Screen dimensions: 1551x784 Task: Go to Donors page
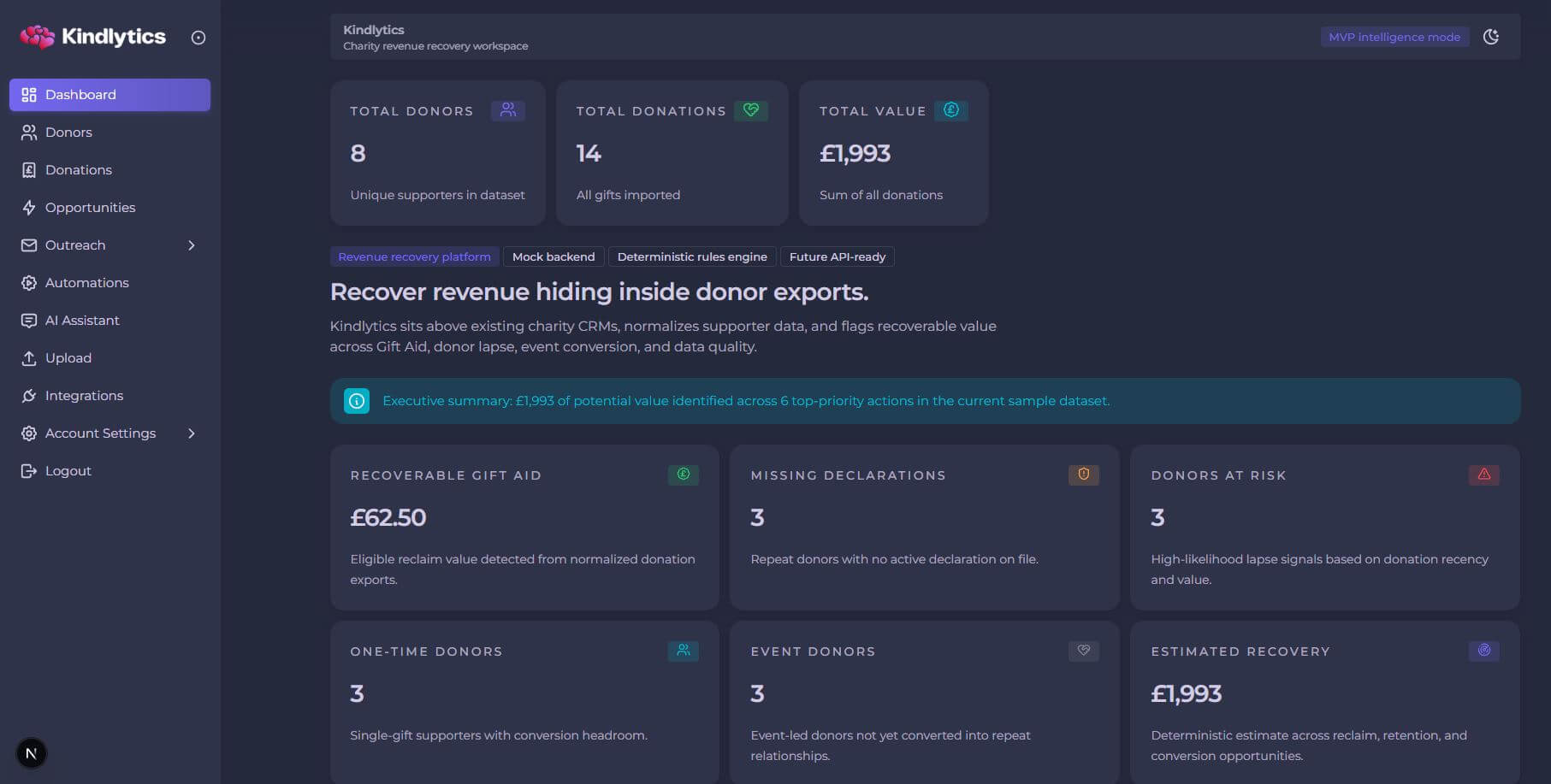(110, 133)
